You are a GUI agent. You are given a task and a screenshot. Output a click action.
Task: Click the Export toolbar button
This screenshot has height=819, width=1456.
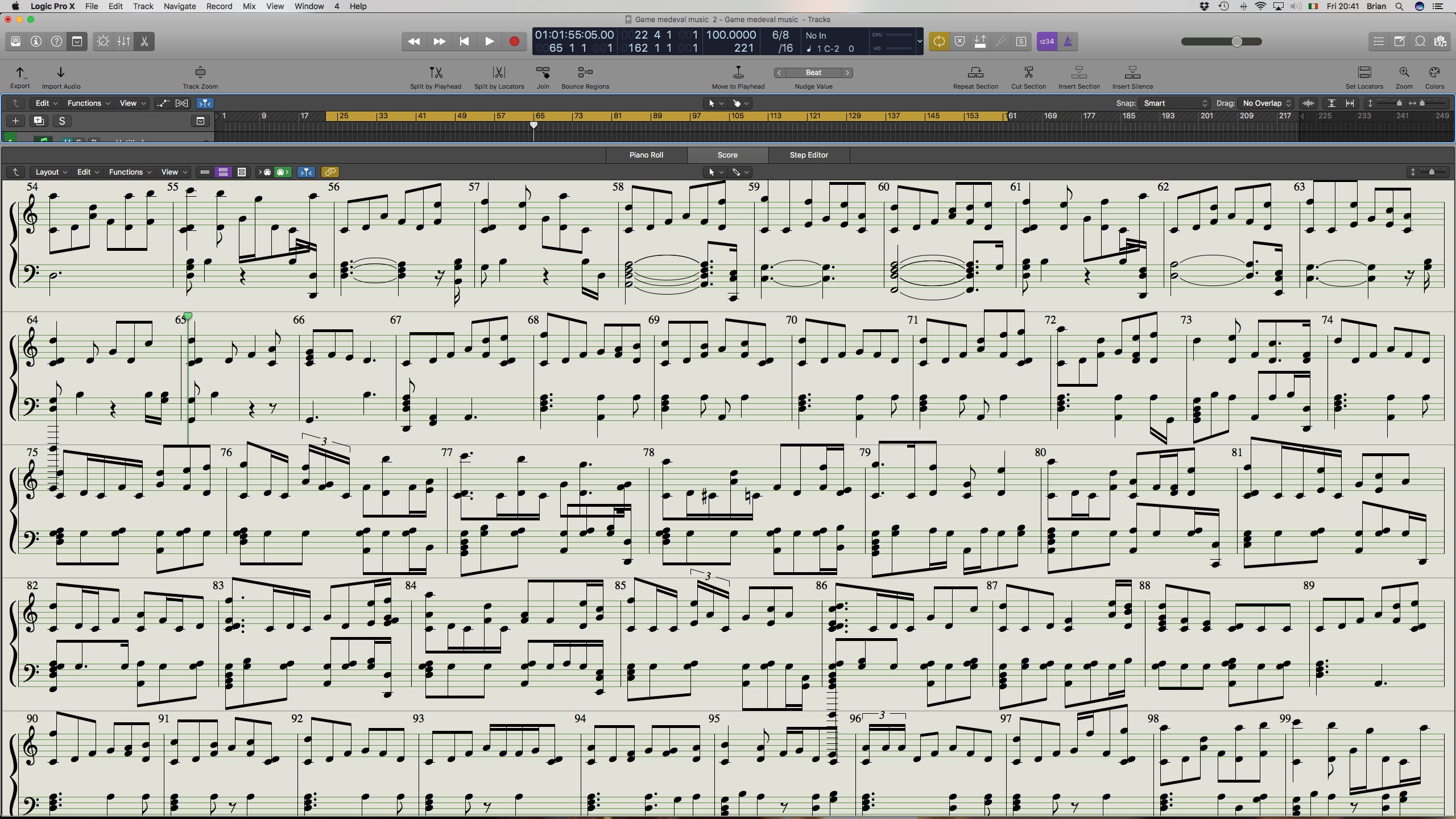pos(20,77)
